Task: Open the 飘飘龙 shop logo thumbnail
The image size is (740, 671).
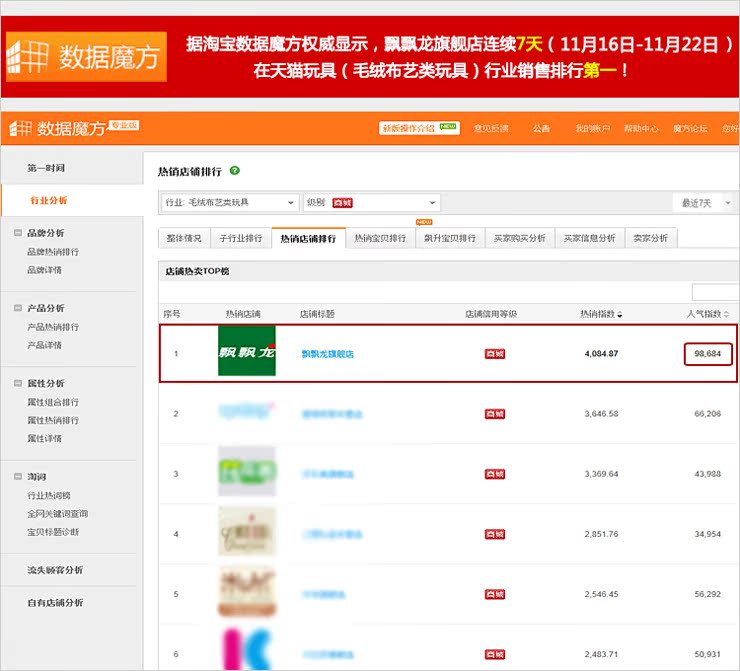Action: [246, 351]
